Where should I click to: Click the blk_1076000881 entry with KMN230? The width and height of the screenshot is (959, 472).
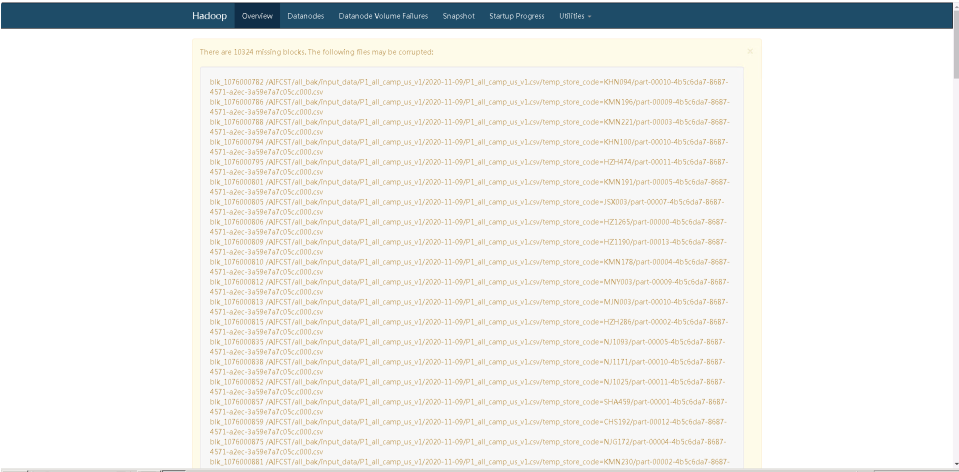click(x=469, y=462)
